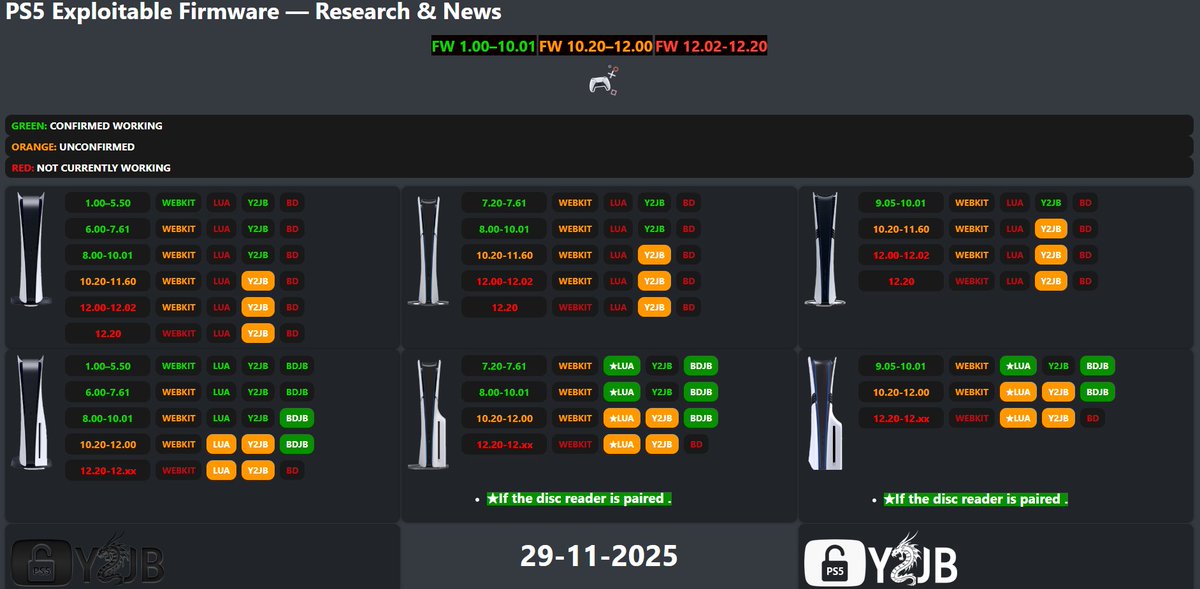Viewport: 1200px width, 589px height.
Task: Select the ★LUA badge in the 8.00-10.01 row
Action: [621, 392]
